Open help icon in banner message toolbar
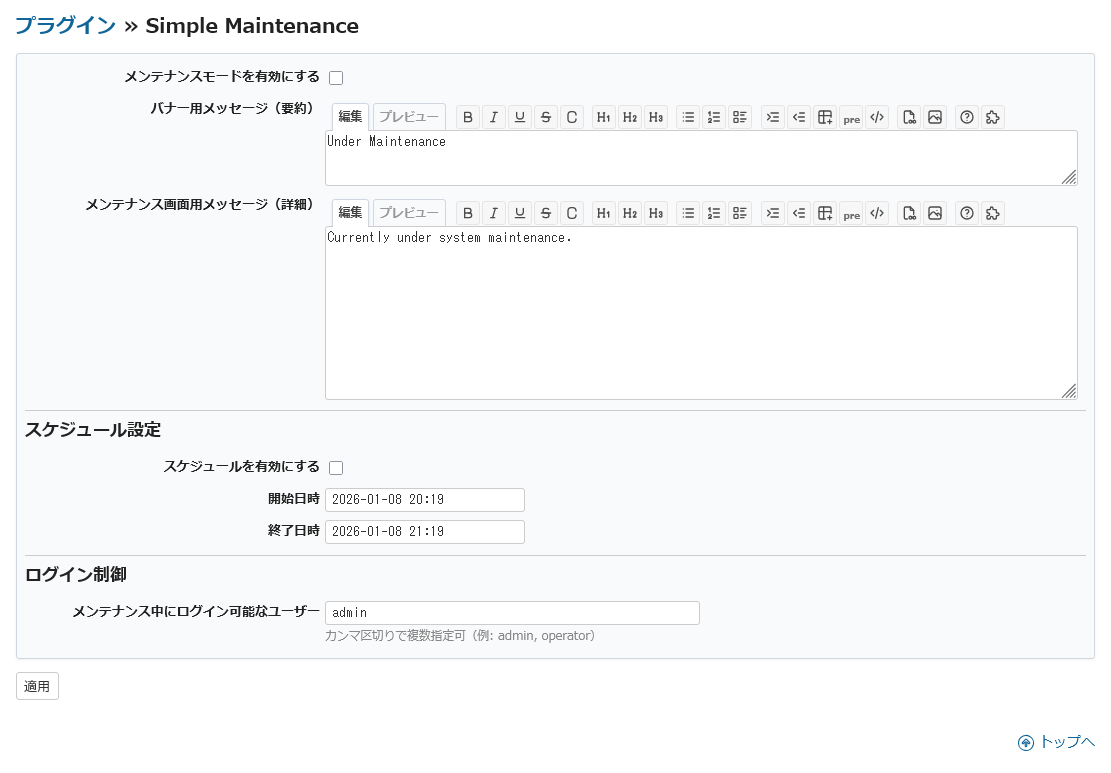The height and width of the screenshot is (773, 1111). 967,117
